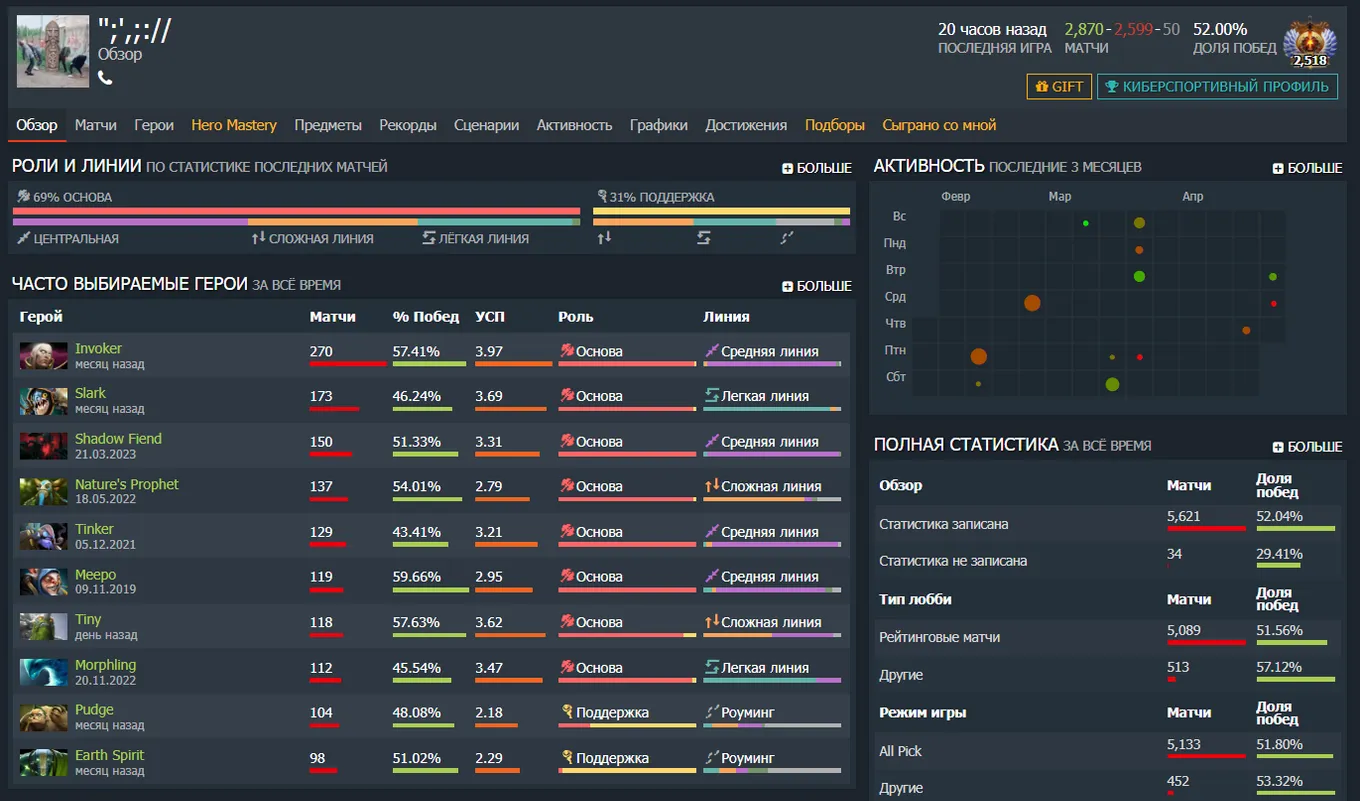Click the Рейтинговые матчи row label
The image size is (1360, 801).
[939, 637]
